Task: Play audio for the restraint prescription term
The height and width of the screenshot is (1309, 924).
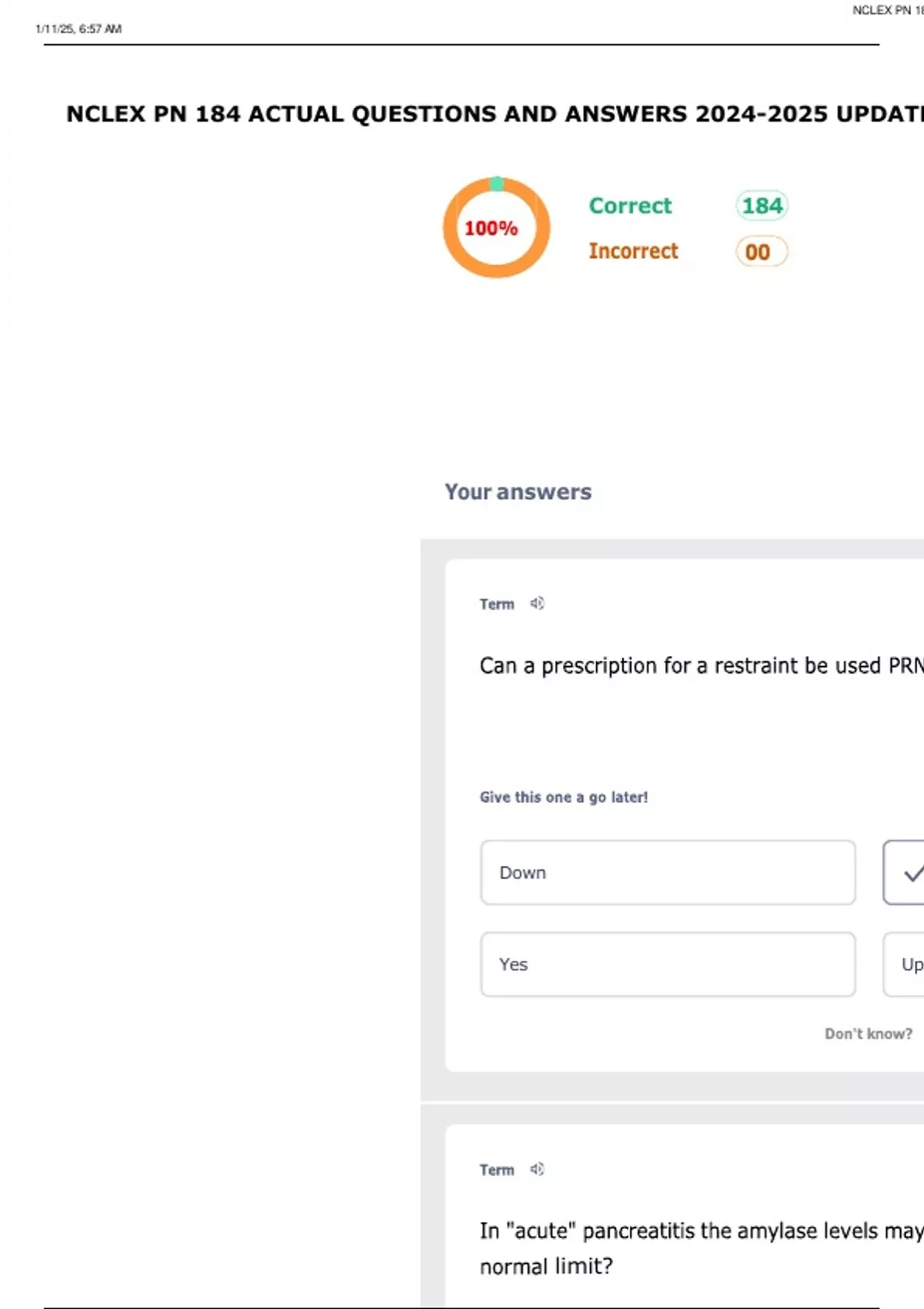Action: (537, 604)
